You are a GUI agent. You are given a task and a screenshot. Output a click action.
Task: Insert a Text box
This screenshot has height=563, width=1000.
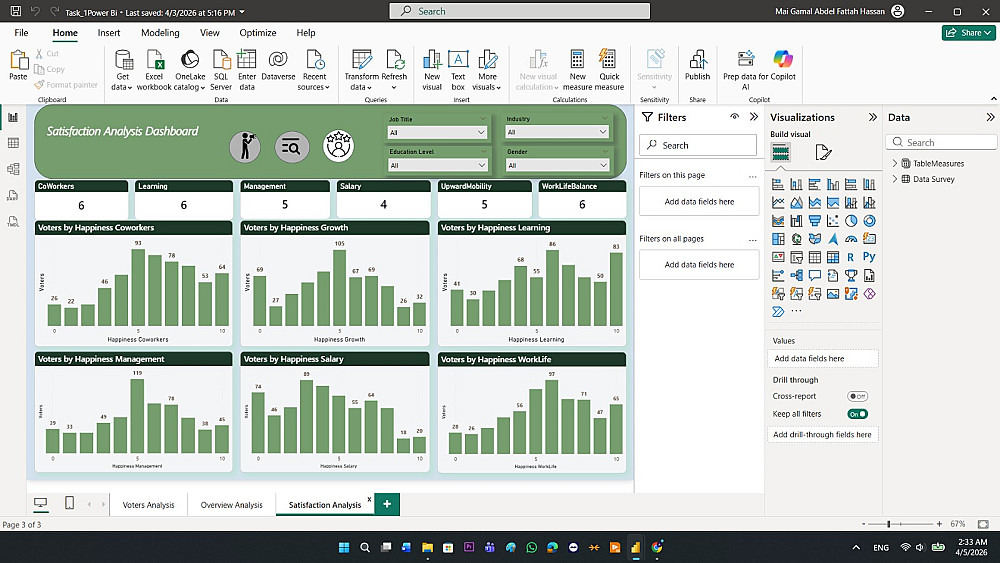458,70
